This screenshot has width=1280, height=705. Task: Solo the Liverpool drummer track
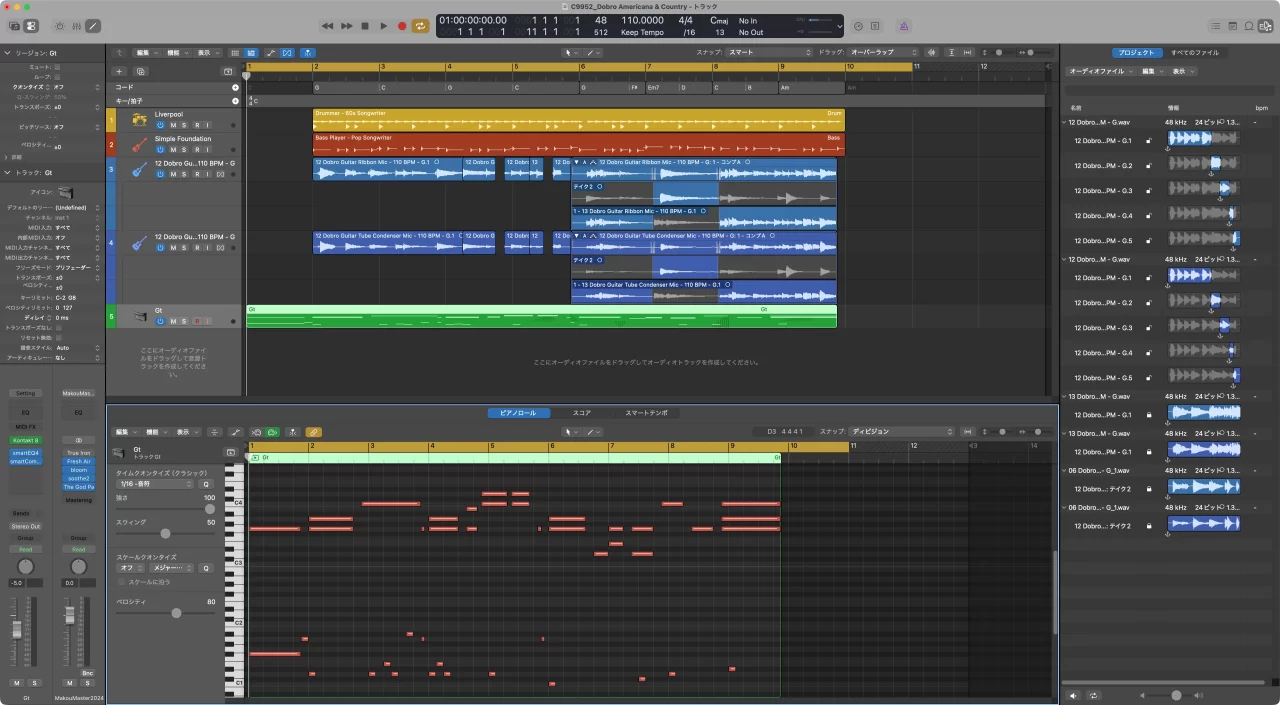point(184,125)
